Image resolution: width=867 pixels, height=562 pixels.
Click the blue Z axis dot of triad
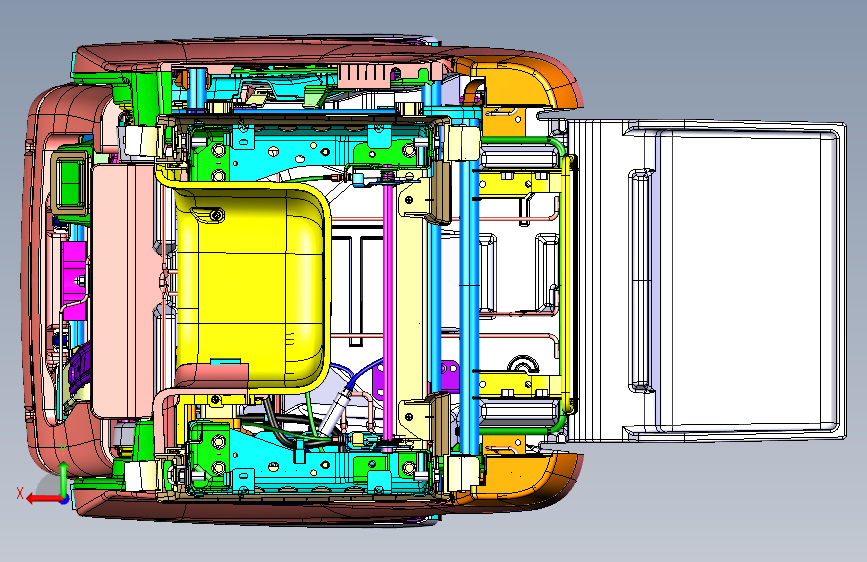[x=65, y=500]
